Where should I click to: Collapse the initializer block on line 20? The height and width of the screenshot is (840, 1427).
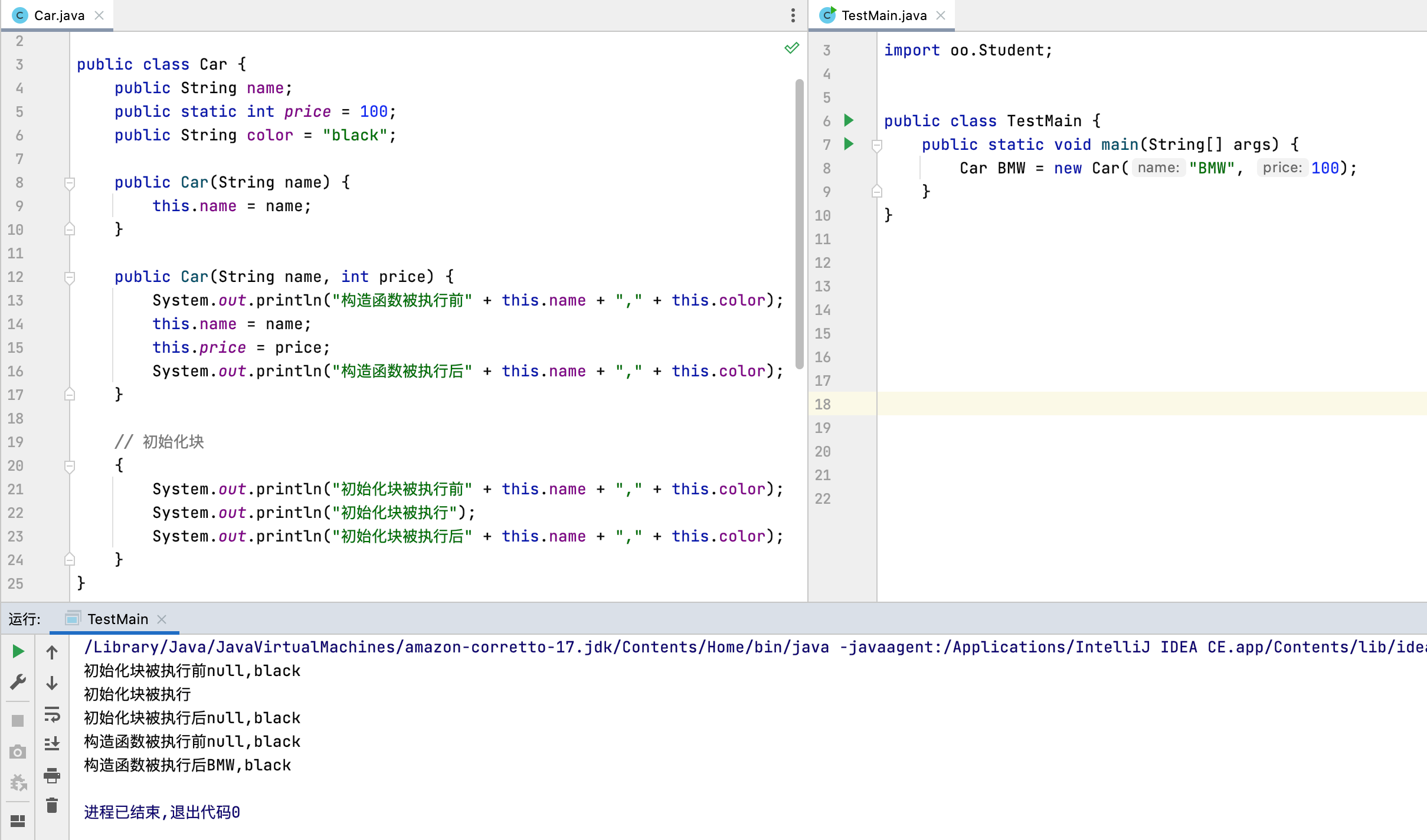[69, 467]
